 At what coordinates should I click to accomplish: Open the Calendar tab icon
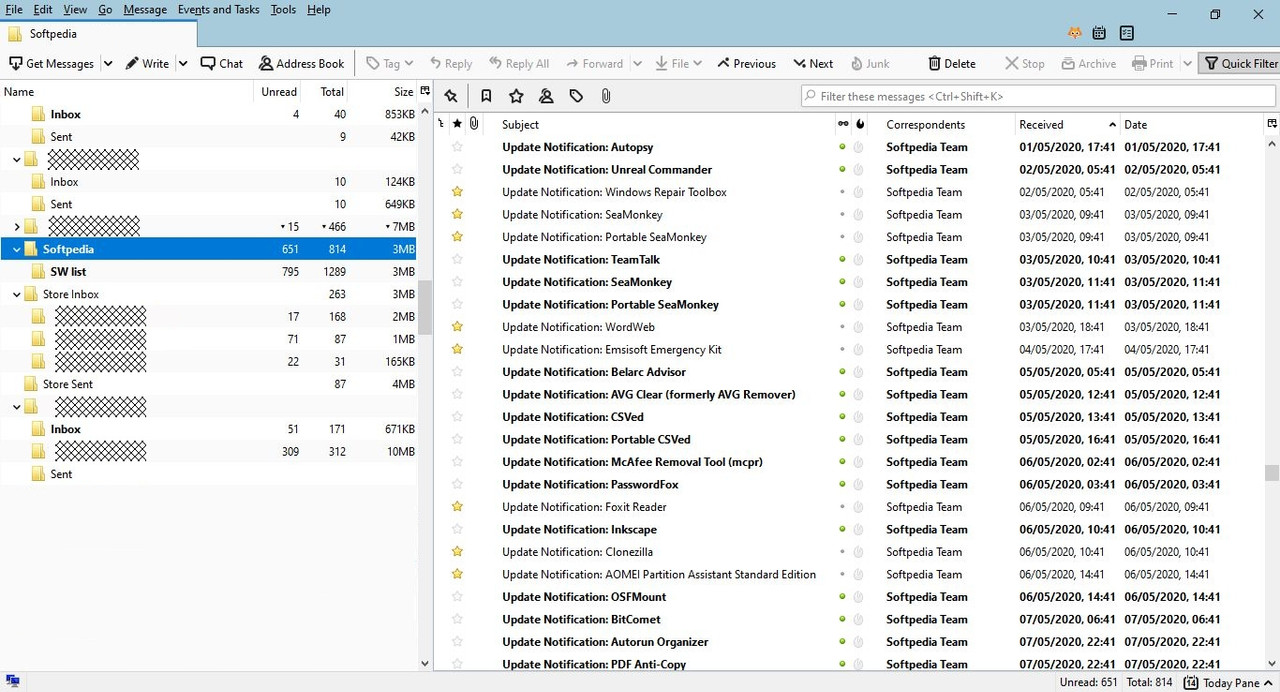click(1099, 32)
